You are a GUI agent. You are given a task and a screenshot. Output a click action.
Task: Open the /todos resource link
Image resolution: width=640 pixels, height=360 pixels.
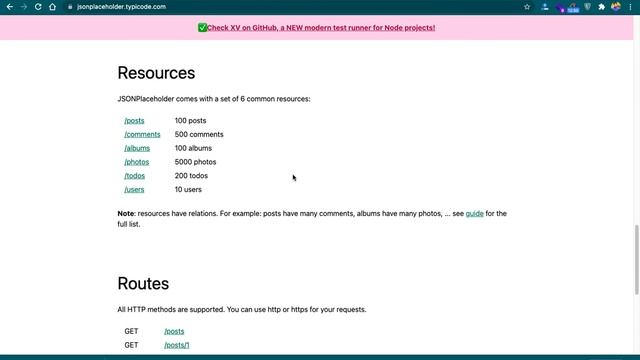click(134, 176)
